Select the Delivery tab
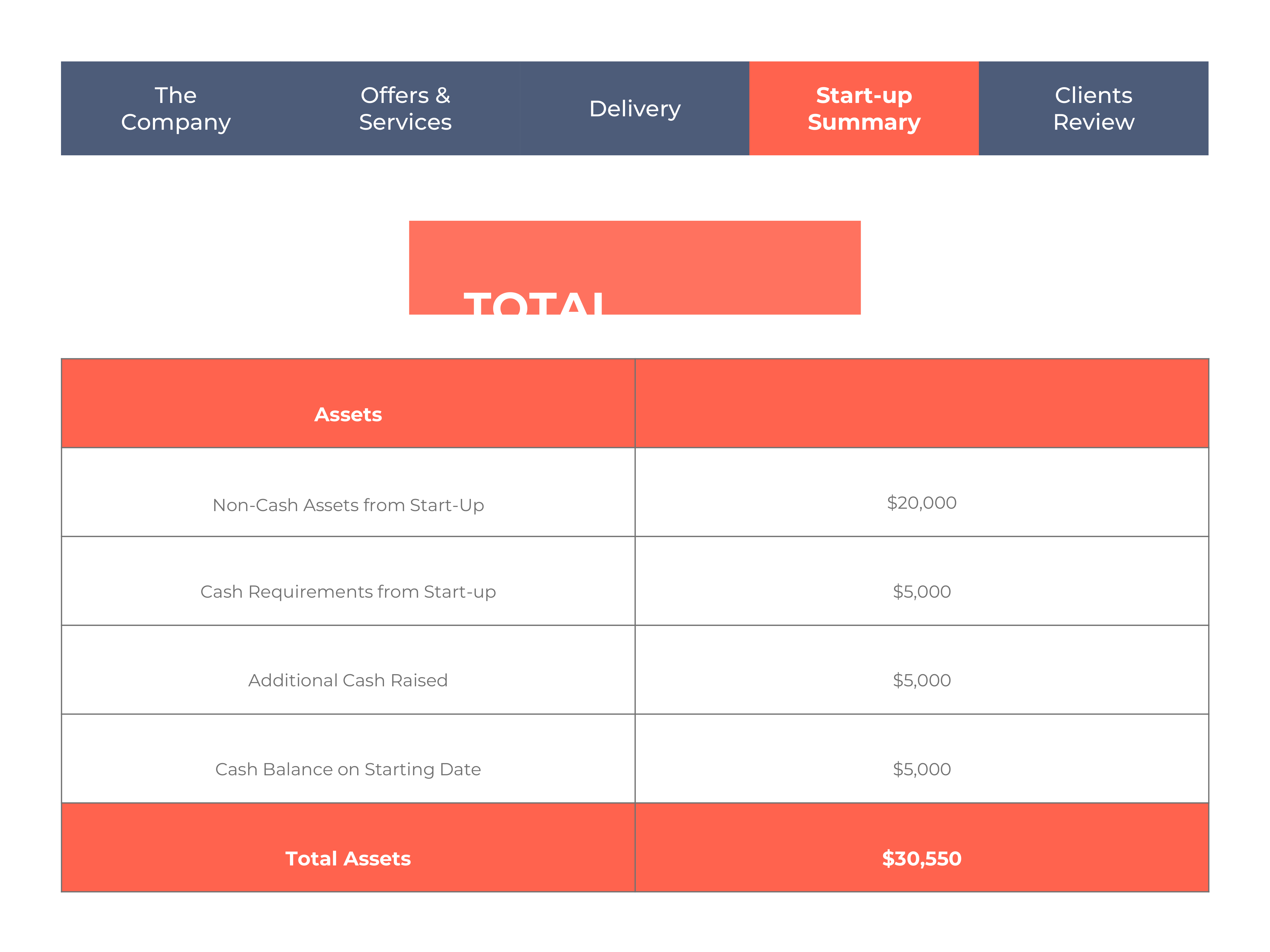Screen dimensions: 1270x952 pyautogui.click(x=635, y=109)
